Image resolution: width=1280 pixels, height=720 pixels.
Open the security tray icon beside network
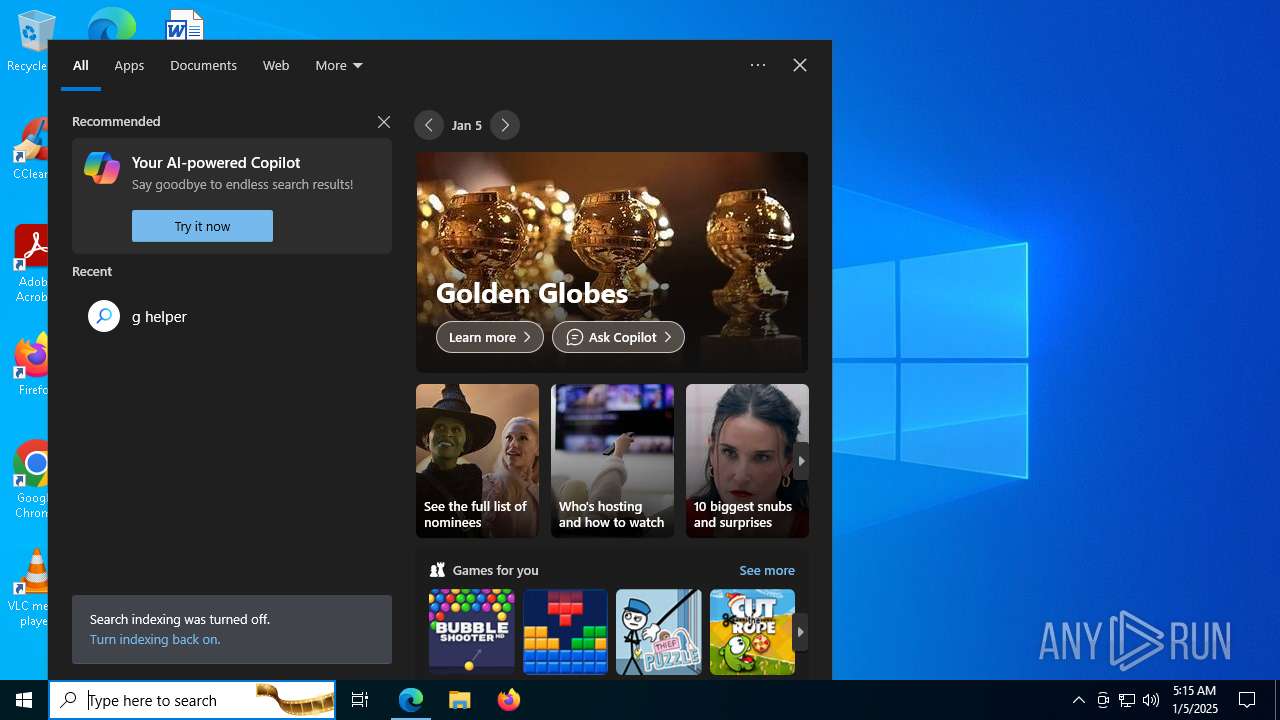[1103, 700]
